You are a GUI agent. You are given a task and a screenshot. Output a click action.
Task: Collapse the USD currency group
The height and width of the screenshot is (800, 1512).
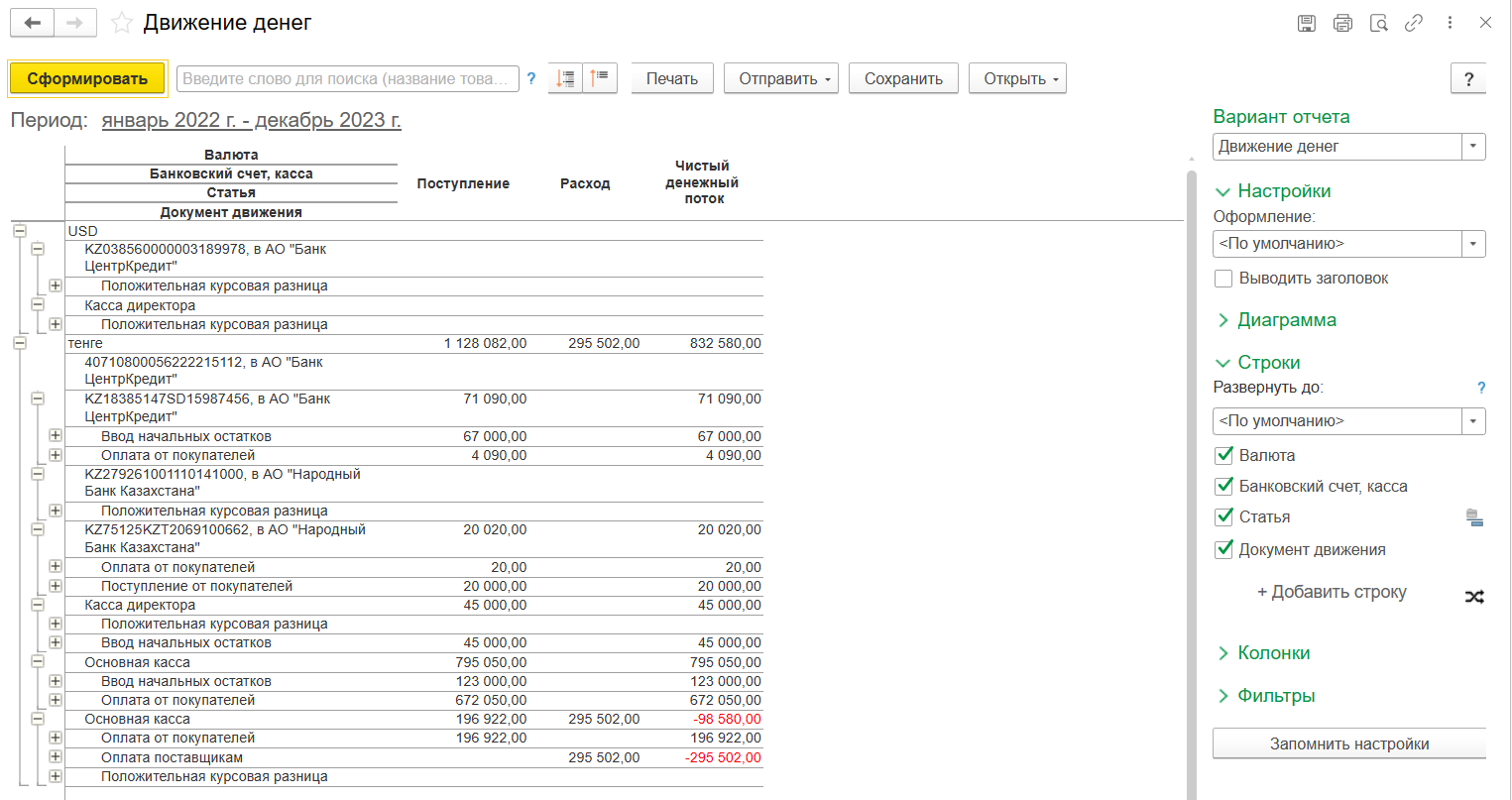coord(19,231)
